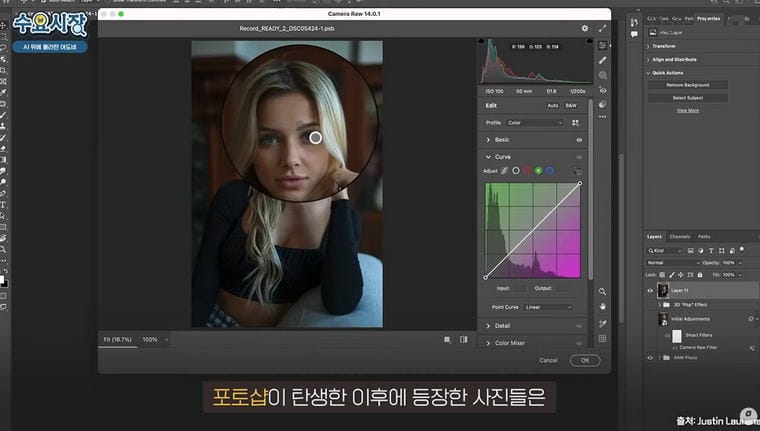Expand the Color Mixer section
The width and height of the screenshot is (760, 431).
click(488, 343)
